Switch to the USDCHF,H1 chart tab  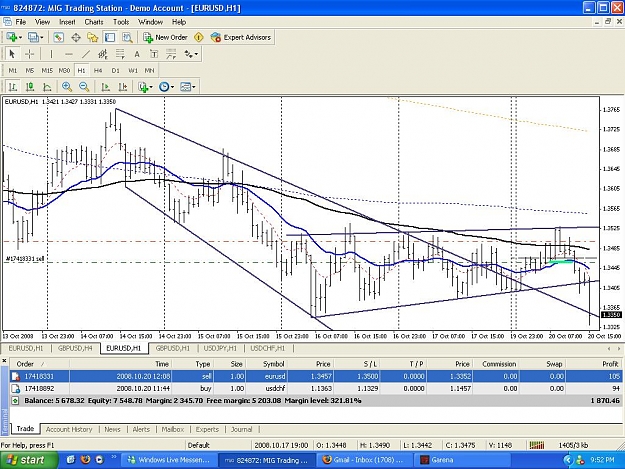268,348
